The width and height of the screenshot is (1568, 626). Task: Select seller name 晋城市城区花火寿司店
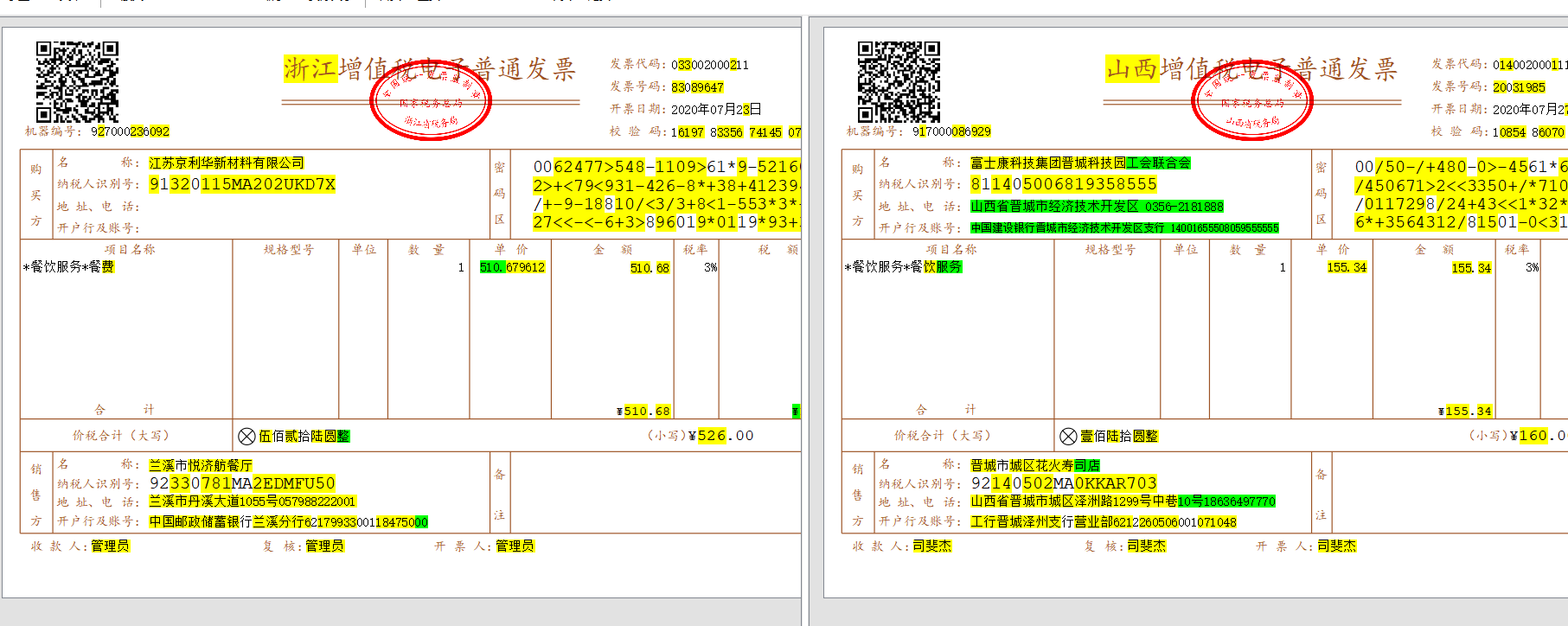(1035, 465)
